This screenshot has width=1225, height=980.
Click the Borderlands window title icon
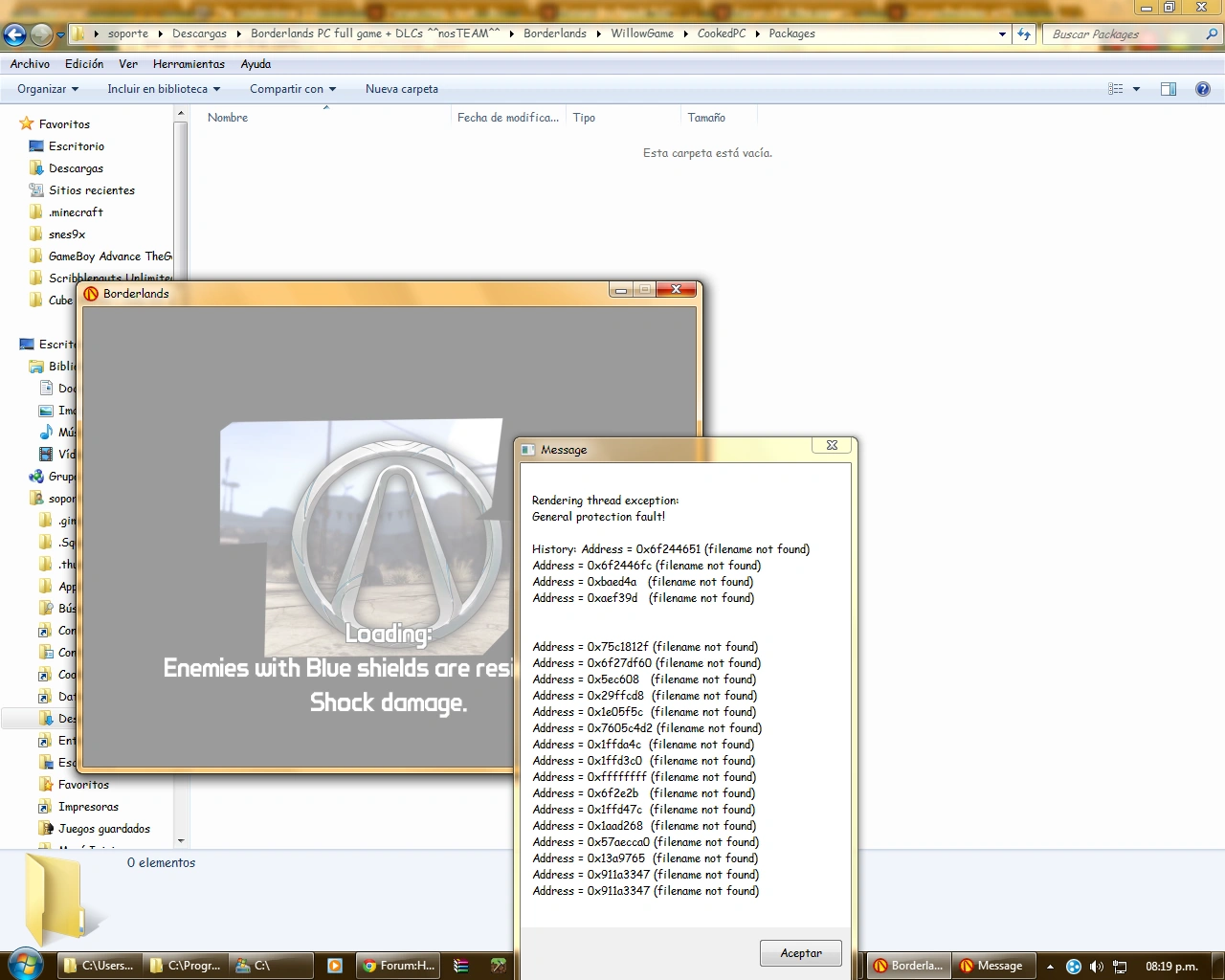(x=91, y=294)
